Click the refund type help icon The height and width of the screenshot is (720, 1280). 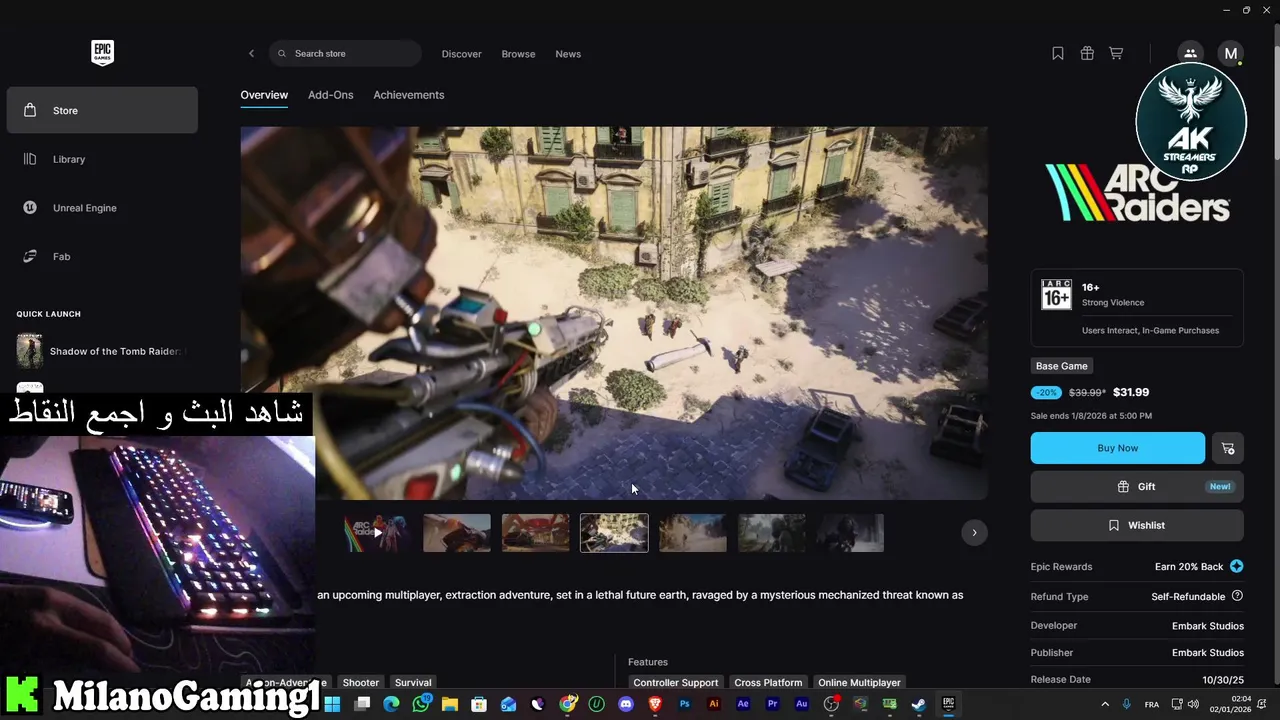coord(1237,596)
